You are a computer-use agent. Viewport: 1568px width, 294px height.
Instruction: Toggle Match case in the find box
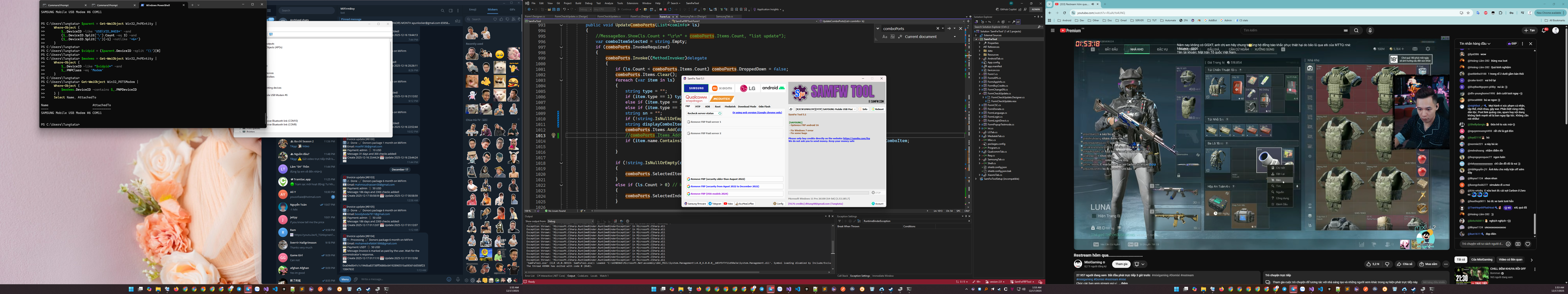point(885,37)
